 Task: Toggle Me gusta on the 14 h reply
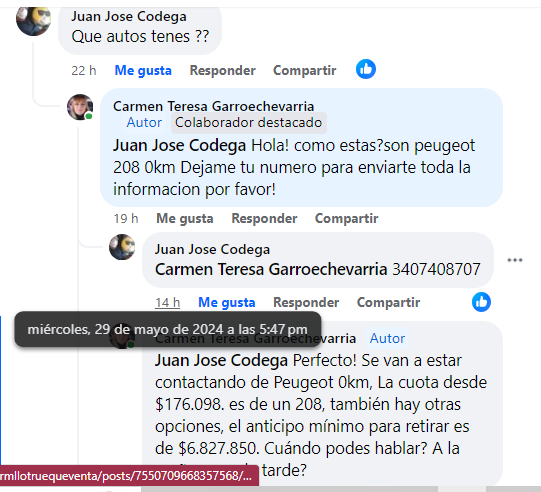[x=227, y=303]
